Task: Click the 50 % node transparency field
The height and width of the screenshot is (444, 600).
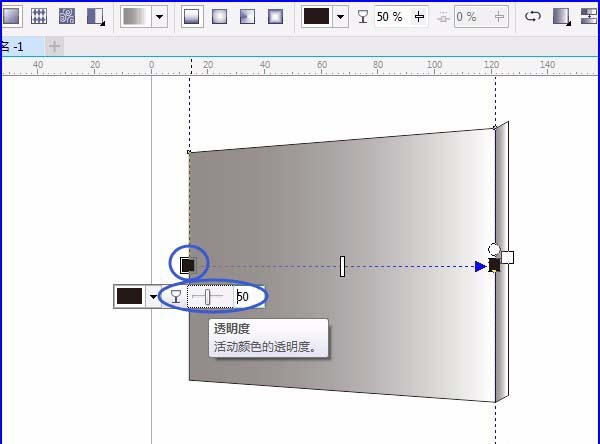Action: coord(392,16)
